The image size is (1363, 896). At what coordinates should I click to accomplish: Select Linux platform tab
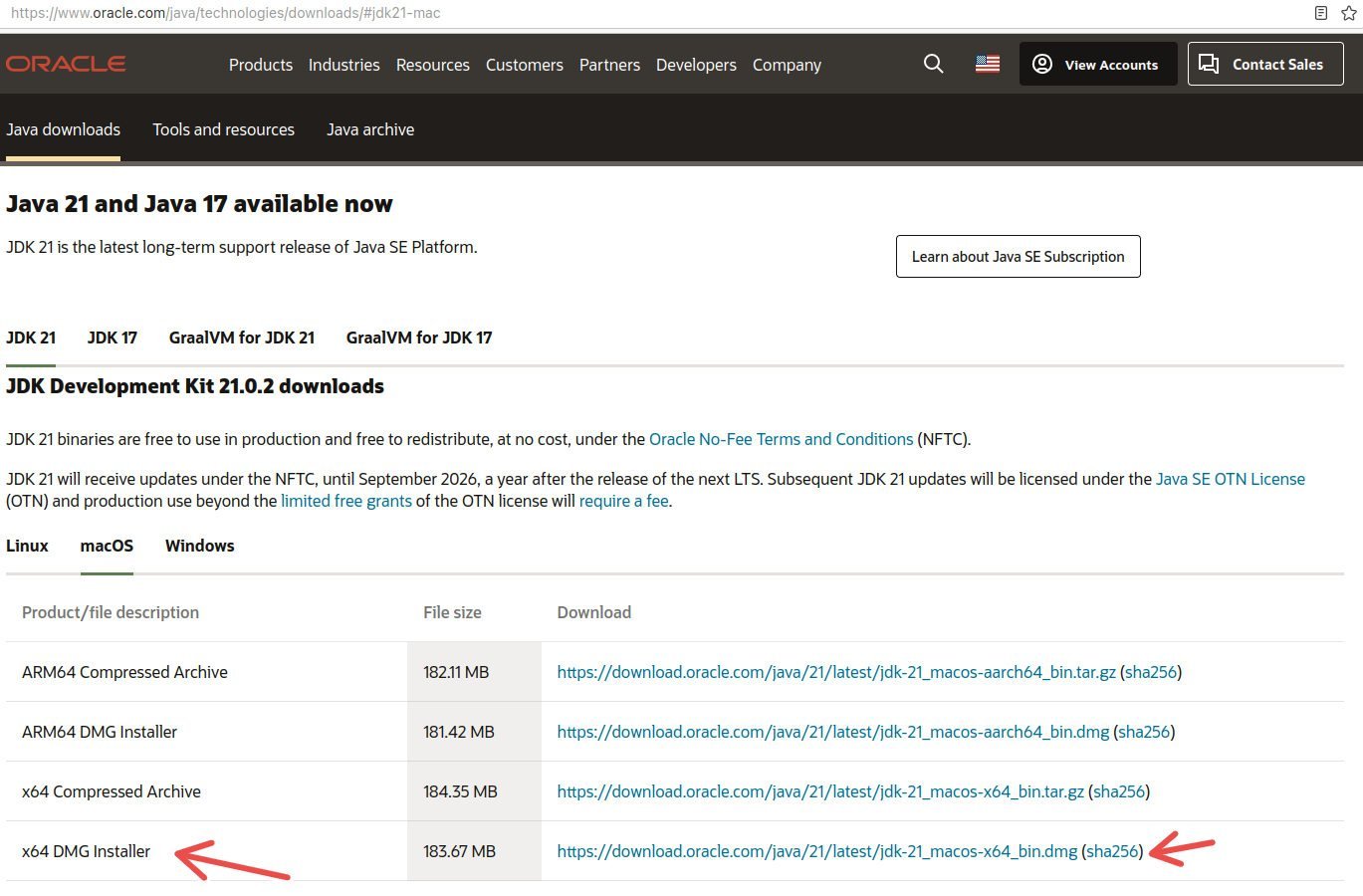tap(27, 546)
